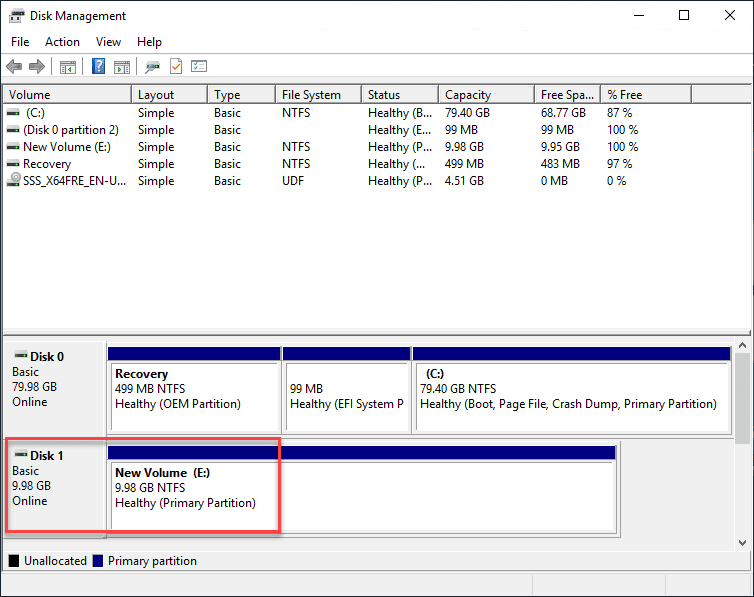The image size is (754, 597).
Task: Toggle the Show/Hide Console Tree icon
Action: [68, 67]
